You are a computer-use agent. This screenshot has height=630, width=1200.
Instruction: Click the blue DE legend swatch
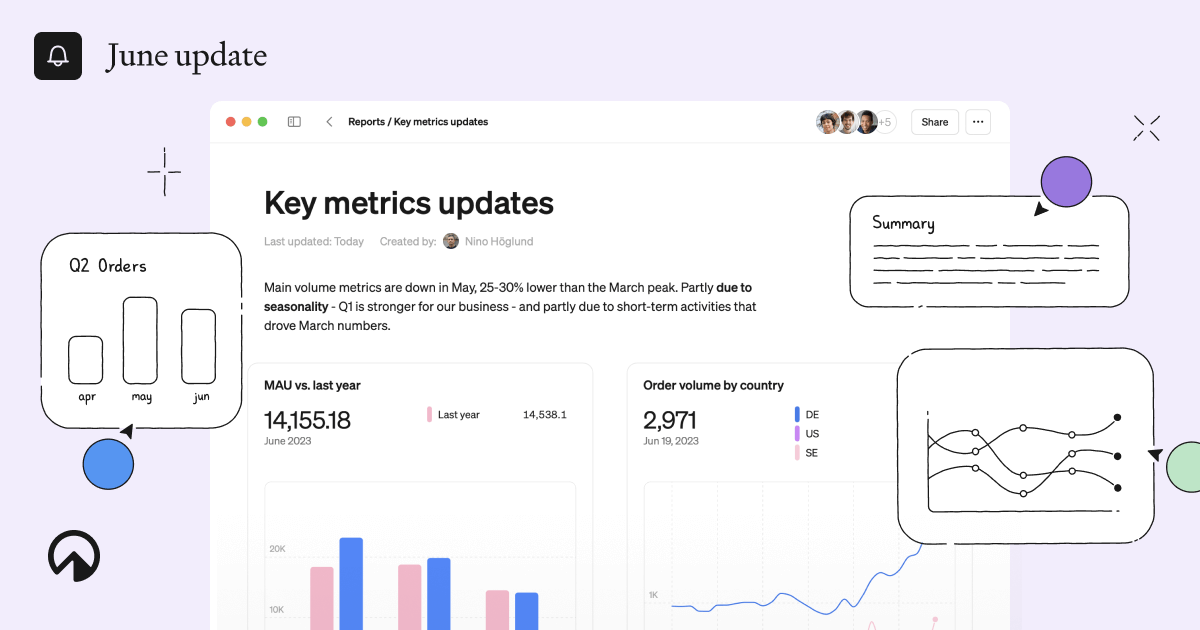click(797, 414)
